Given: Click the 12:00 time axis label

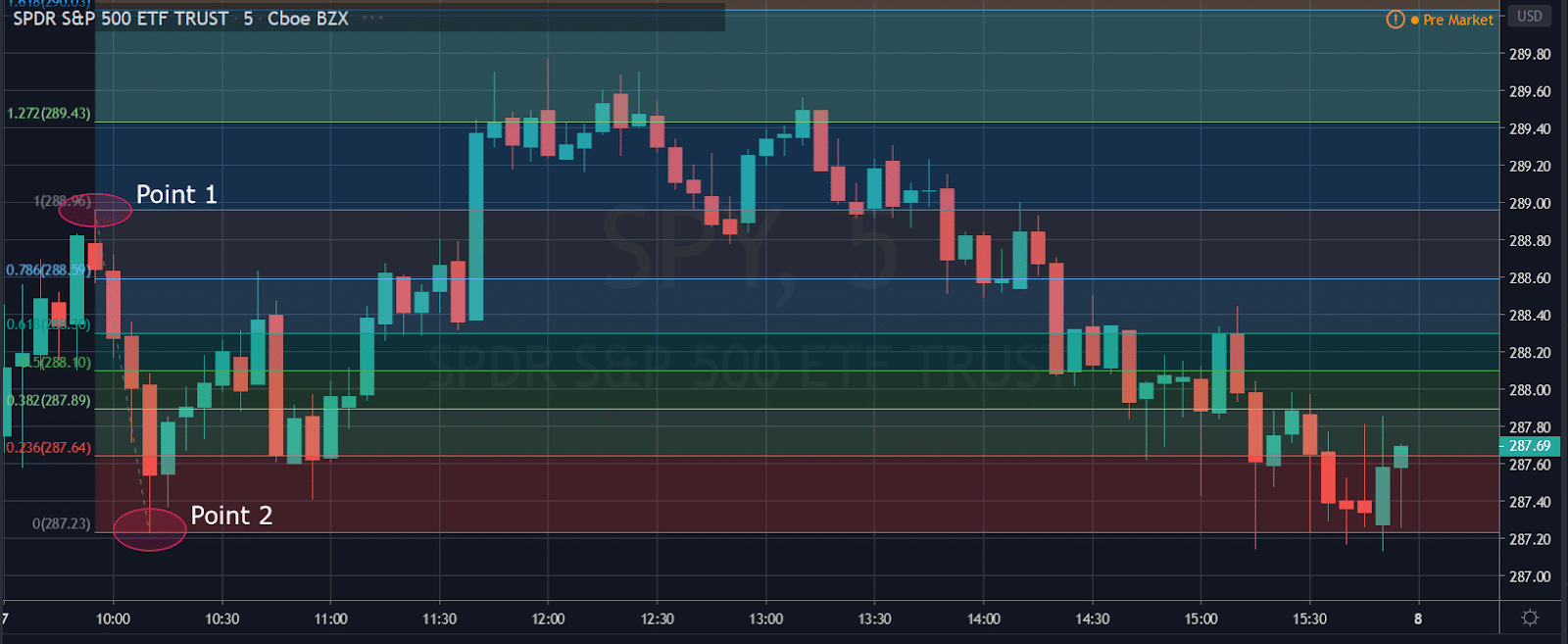Looking at the screenshot, I should pos(548,619).
